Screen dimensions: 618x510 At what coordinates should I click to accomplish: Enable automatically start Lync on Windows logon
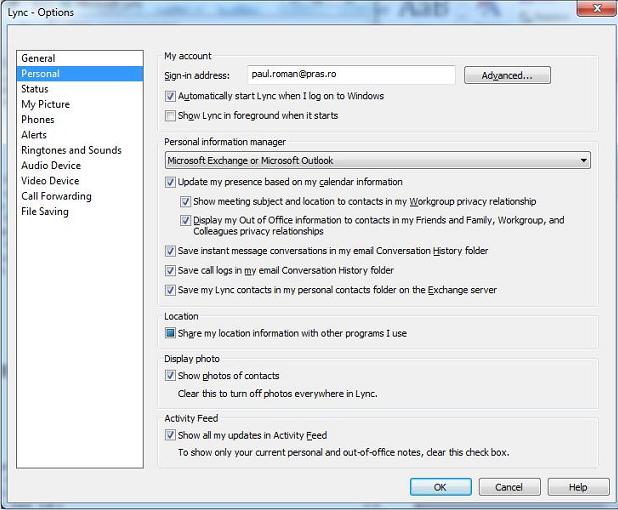(171, 97)
